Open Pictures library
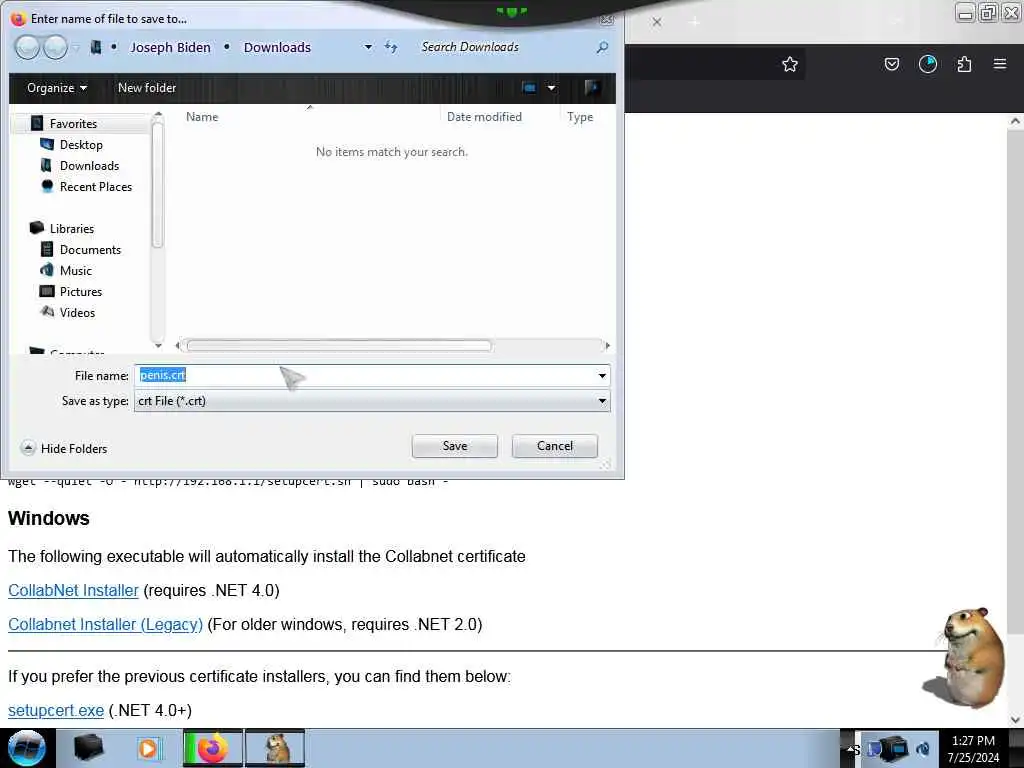This screenshot has height=768, width=1024. pyautogui.click(x=81, y=291)
